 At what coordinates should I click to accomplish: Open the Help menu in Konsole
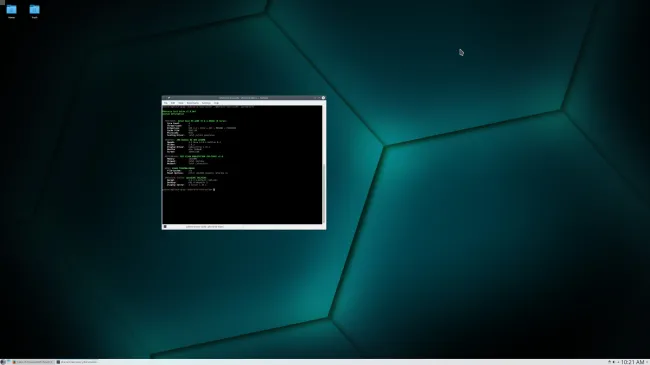pyautogui.click(x=216, y=103)
